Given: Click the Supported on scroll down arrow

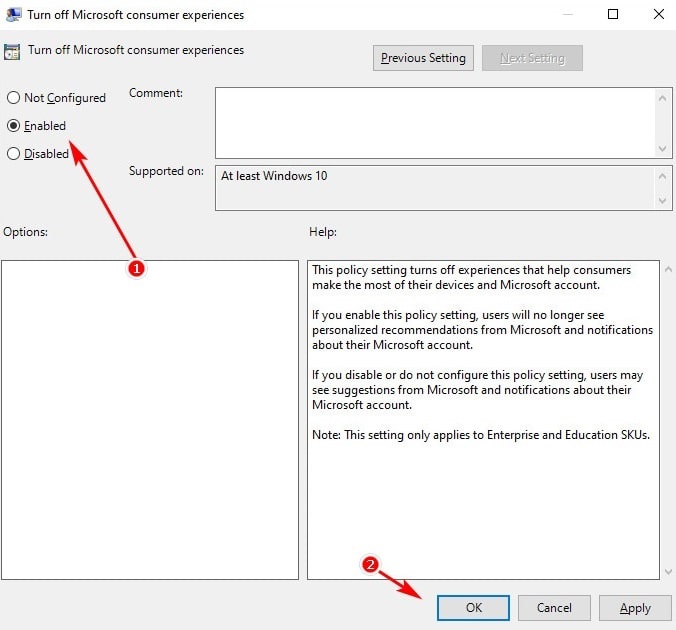Looking at the screenshot, I should [x=663, y=201].
